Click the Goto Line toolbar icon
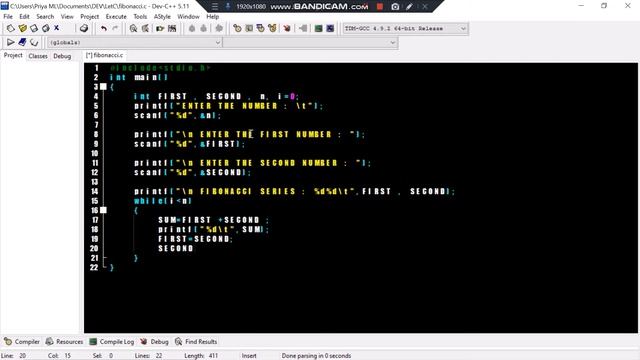The image size is (640, 360). click(172, 28)
